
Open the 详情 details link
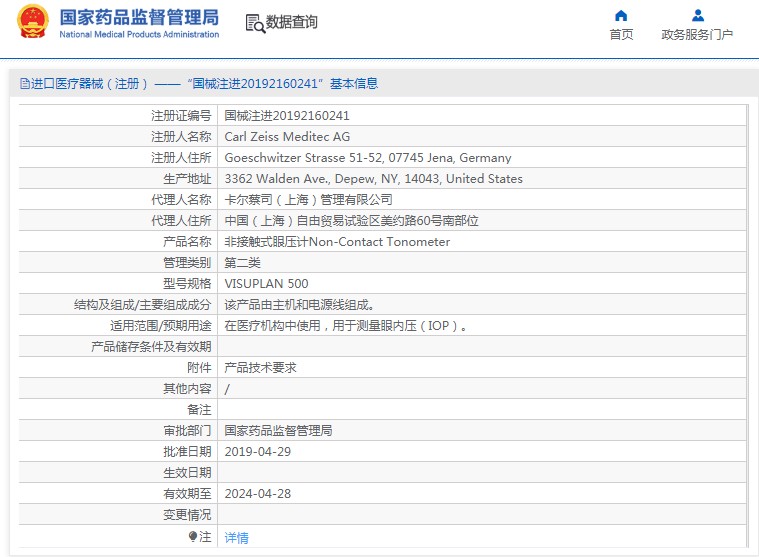pos(237,537)
